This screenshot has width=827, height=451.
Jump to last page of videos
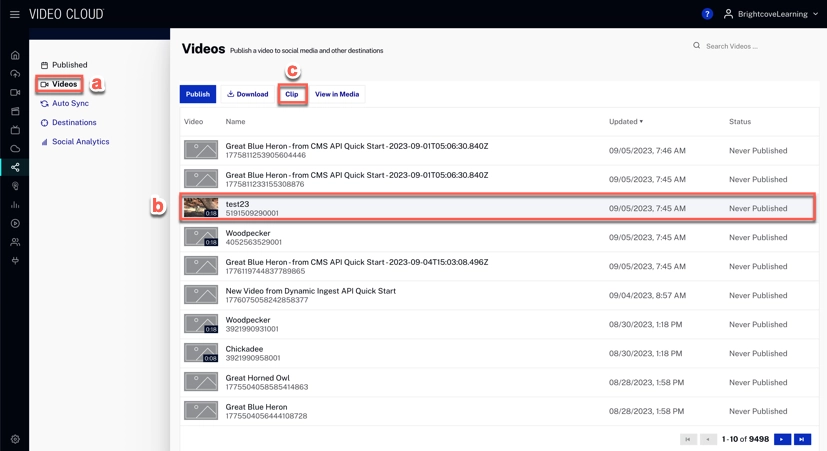(802, 439)
